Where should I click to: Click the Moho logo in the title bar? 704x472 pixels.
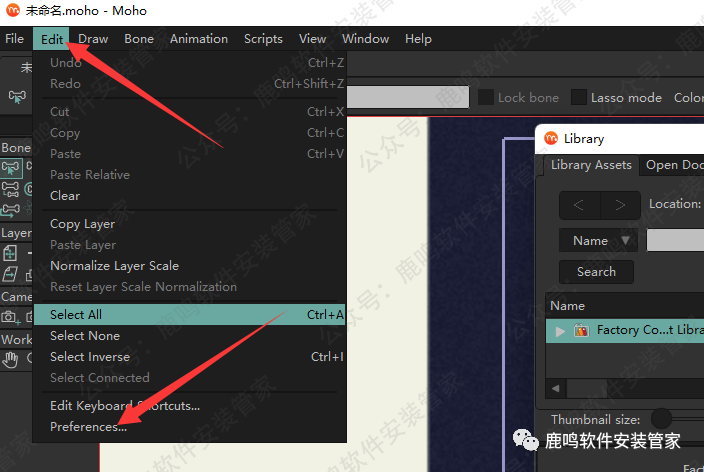(13, 10)
